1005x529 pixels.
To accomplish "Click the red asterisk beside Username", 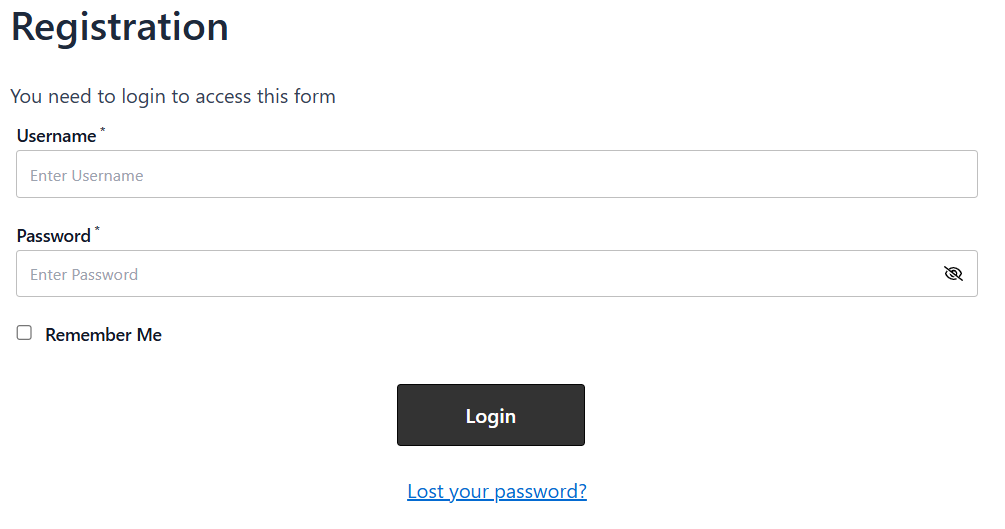I will pyautogui.click(x=102, y=130).
